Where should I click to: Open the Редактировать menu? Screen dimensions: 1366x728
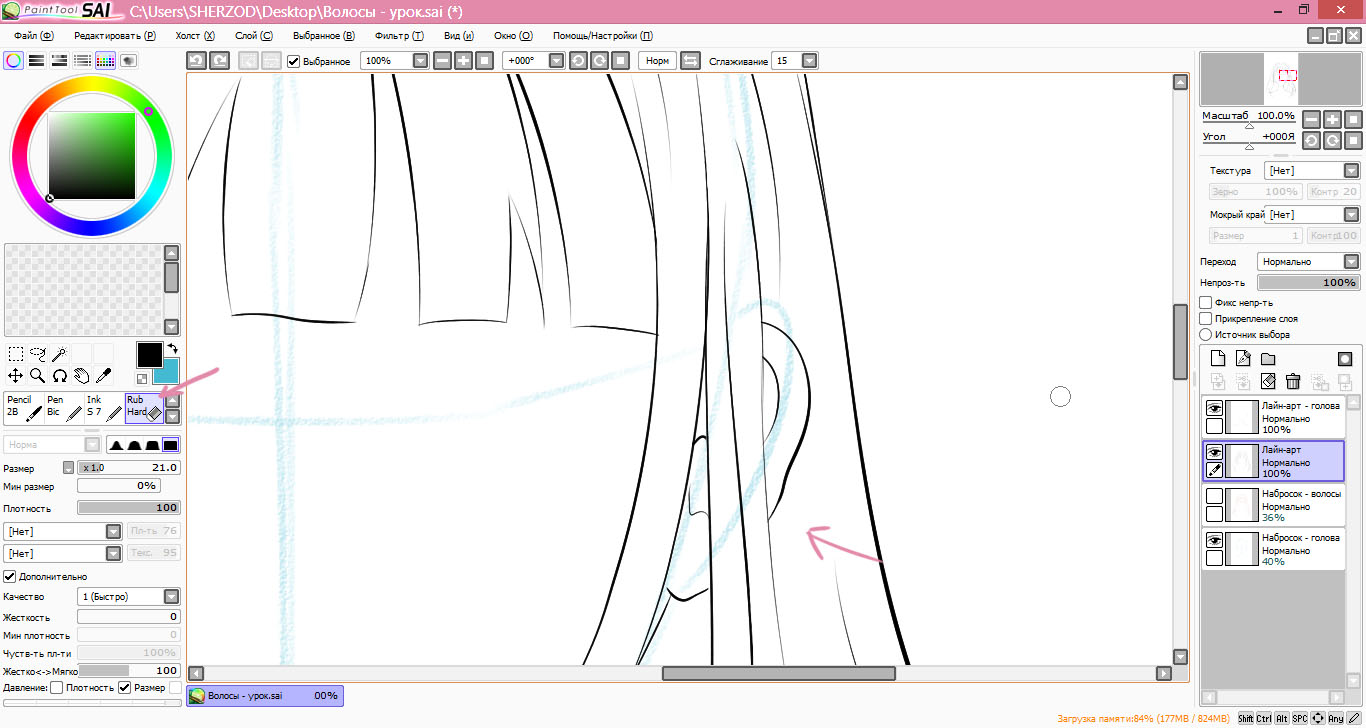coord(114,35)
